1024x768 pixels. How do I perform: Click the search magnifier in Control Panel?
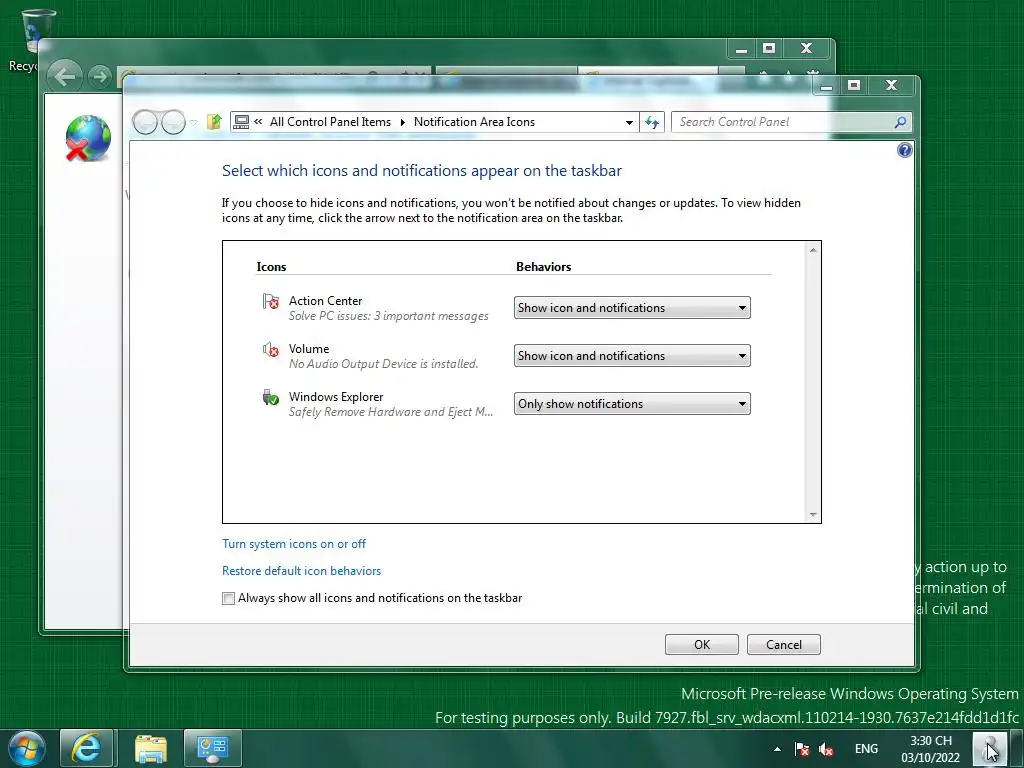pyautogui.click(x=900, y=122)
